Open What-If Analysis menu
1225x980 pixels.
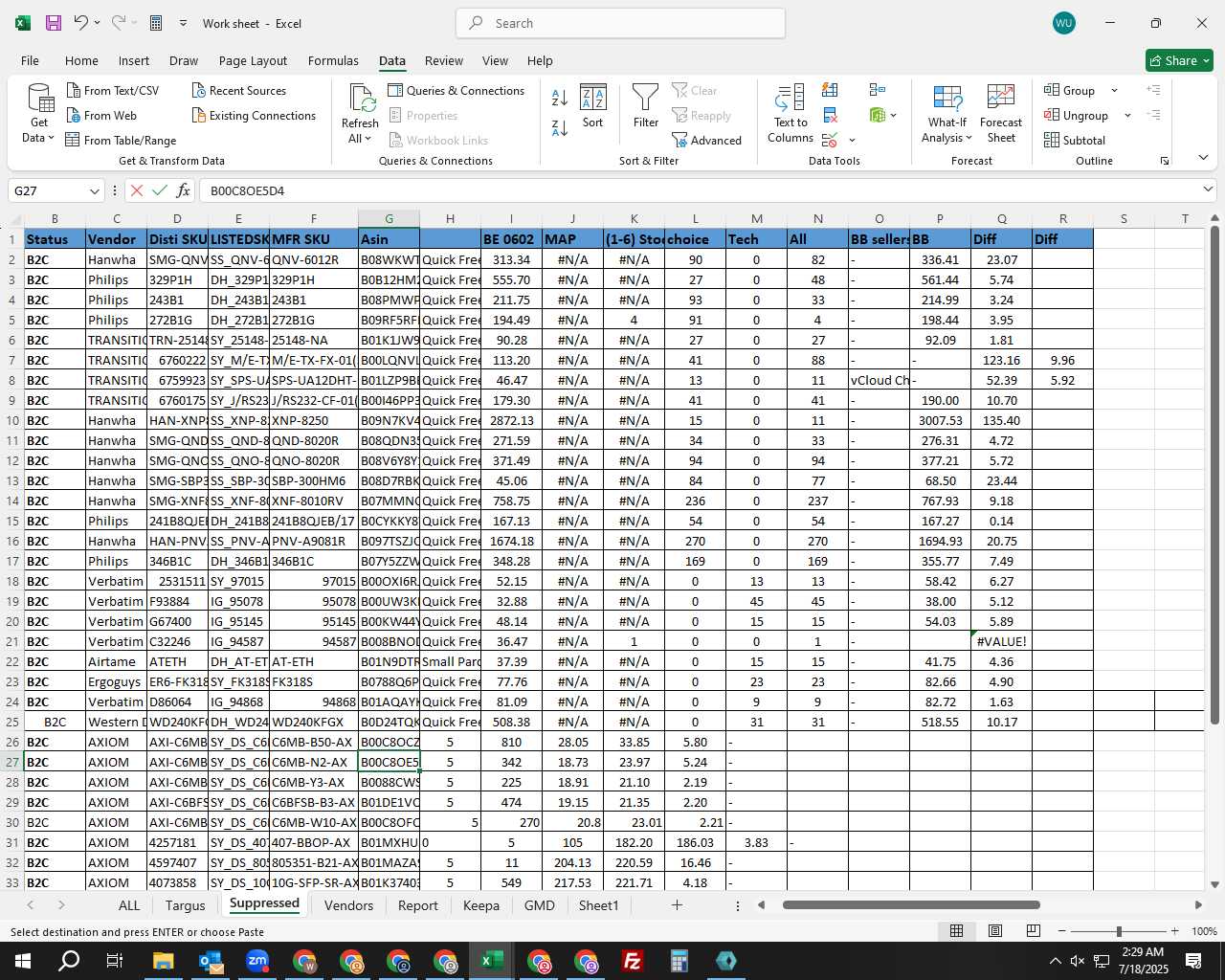947,114
